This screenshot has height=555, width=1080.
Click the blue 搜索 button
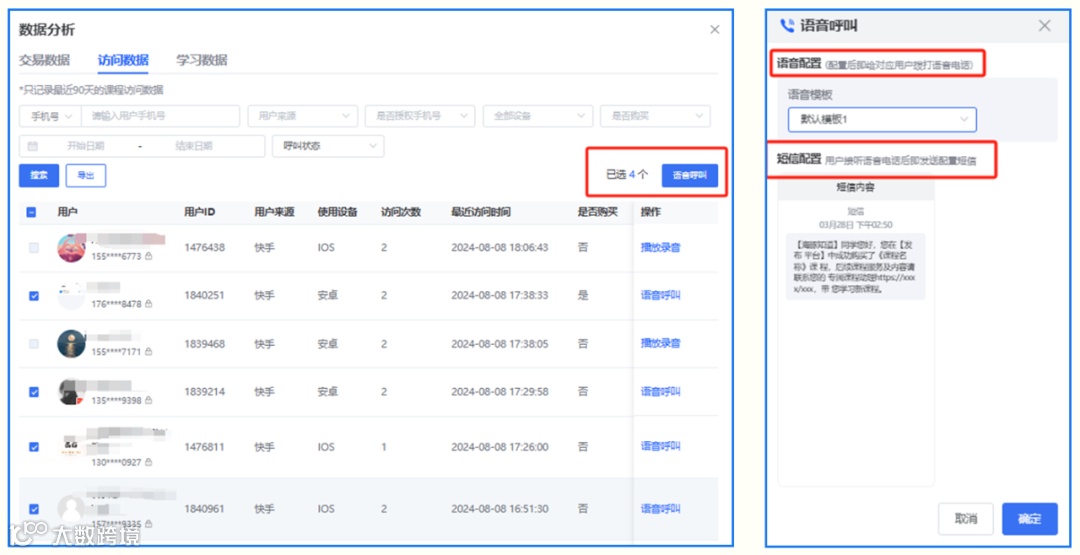click(39, 176)
